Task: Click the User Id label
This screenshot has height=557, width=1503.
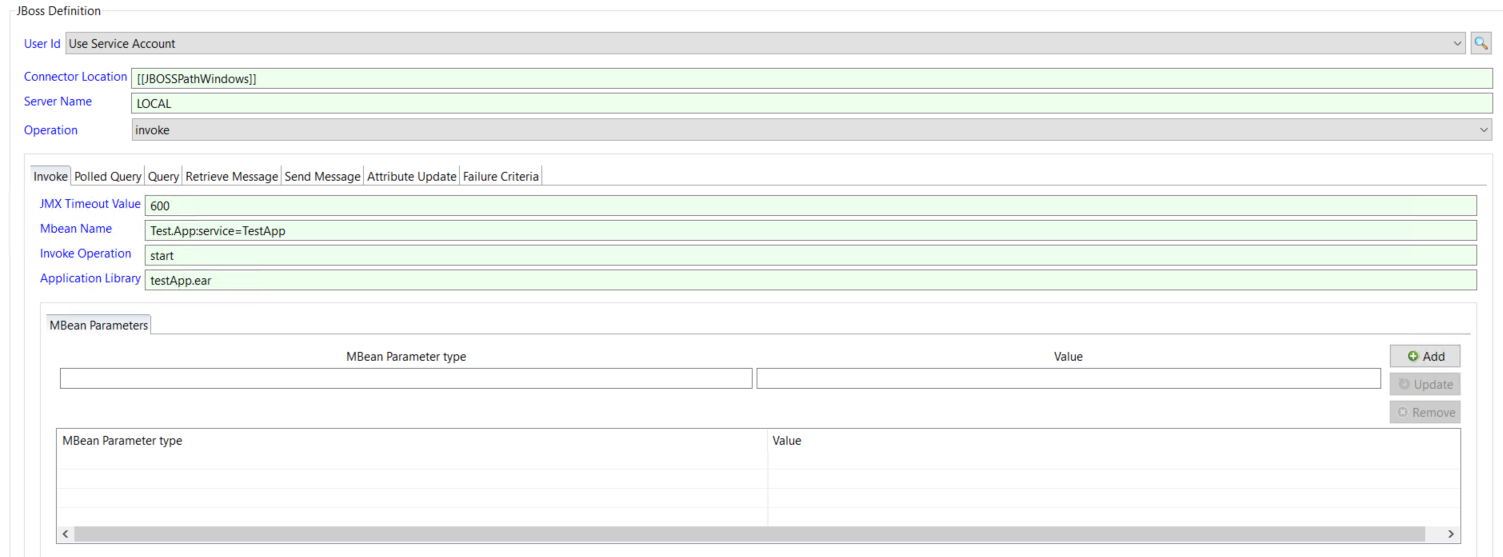Action: (x=42, y=44)
